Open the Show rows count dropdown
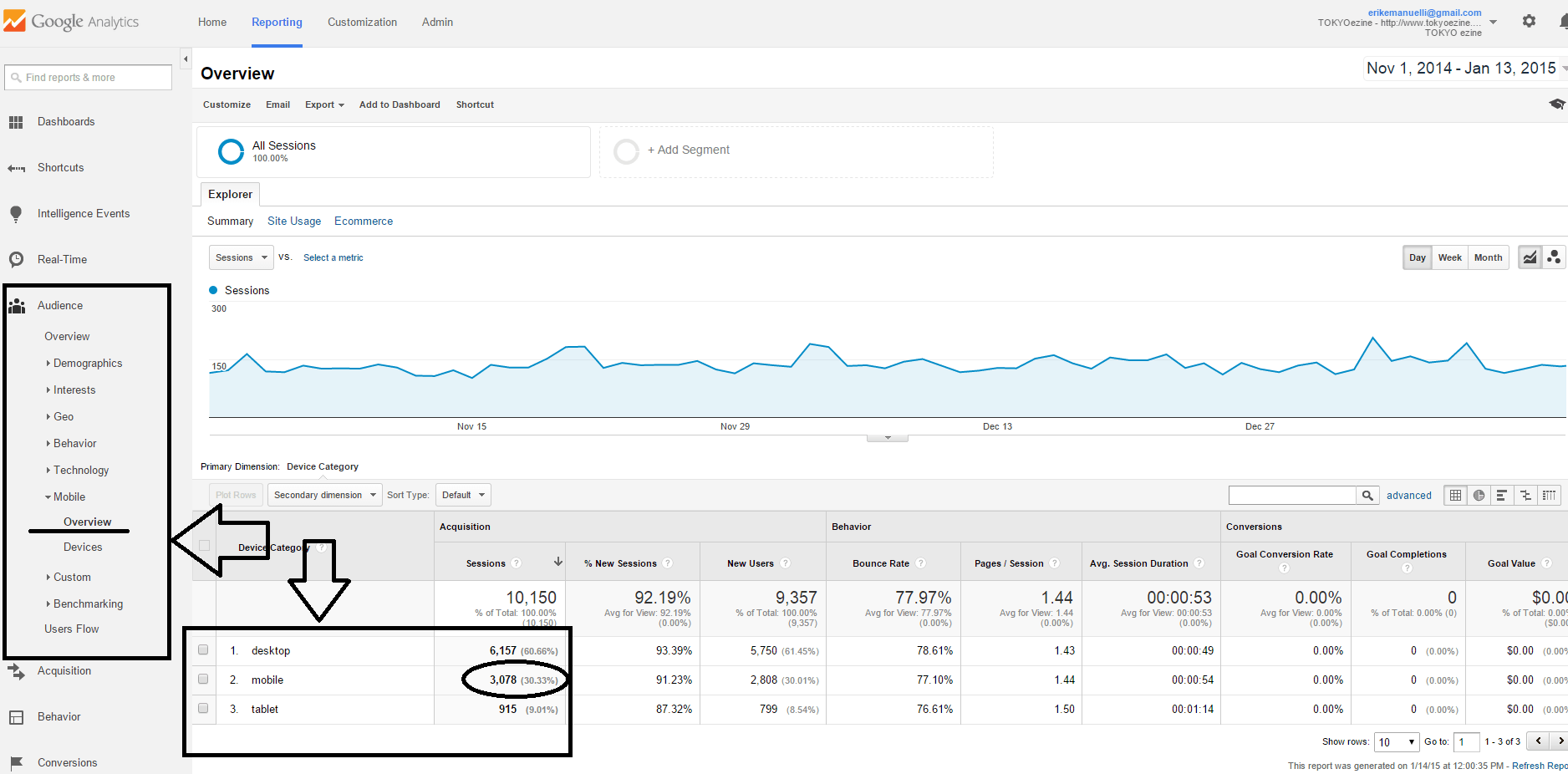The image size is (1568, 774). [1396, 741]
